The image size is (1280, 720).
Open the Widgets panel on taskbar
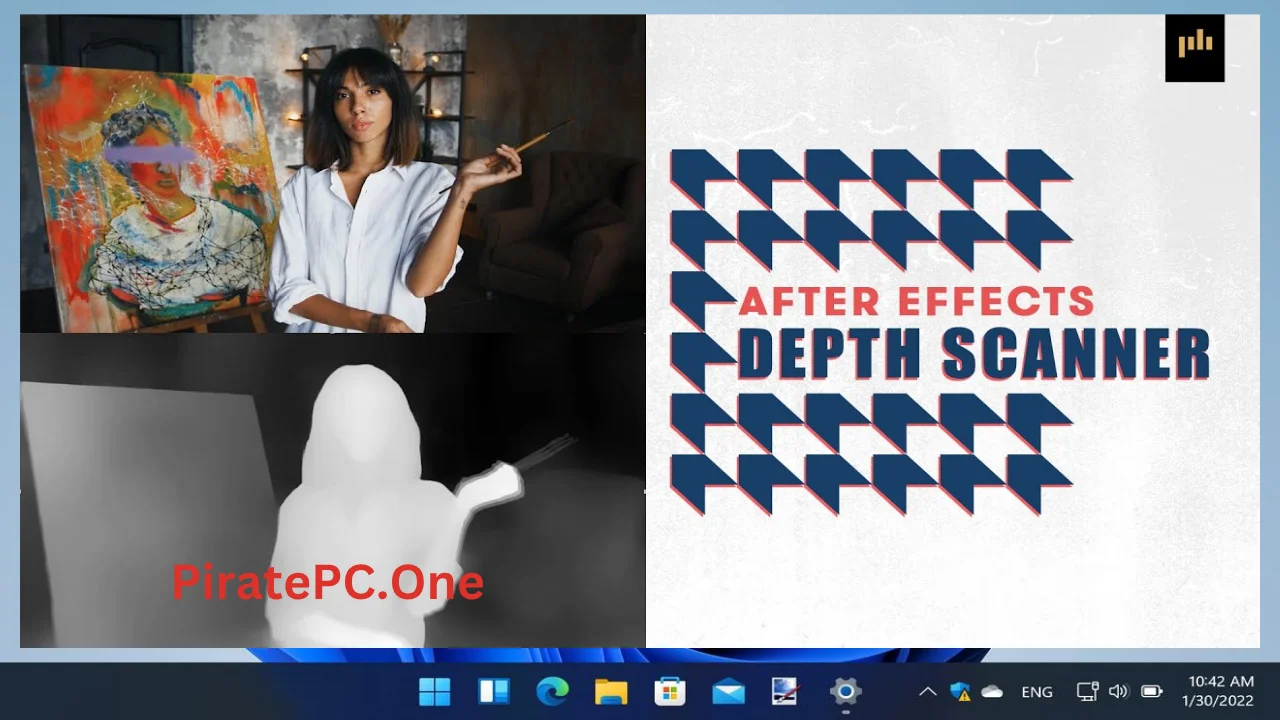click(494, 691)
